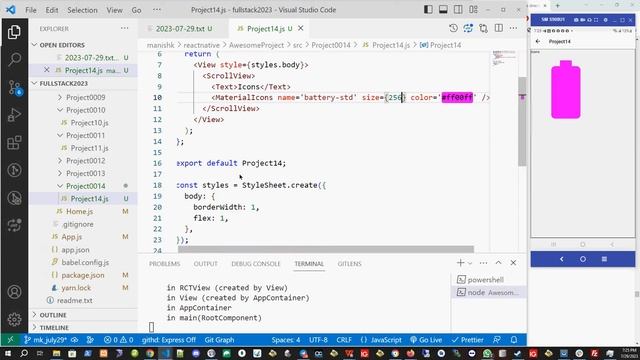Close the terminal panel
The height and width of the screenshot is (360, 640).
click(513, 263)
